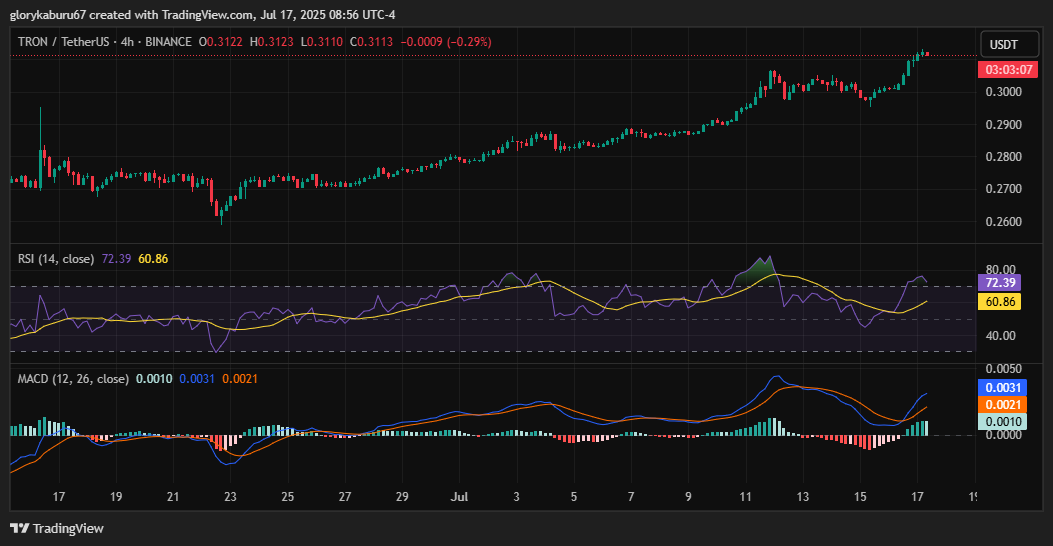Select the RSI (14, close) indicator title
Image resolution: width=1053 pixels, height=546 pixels.
56,259
